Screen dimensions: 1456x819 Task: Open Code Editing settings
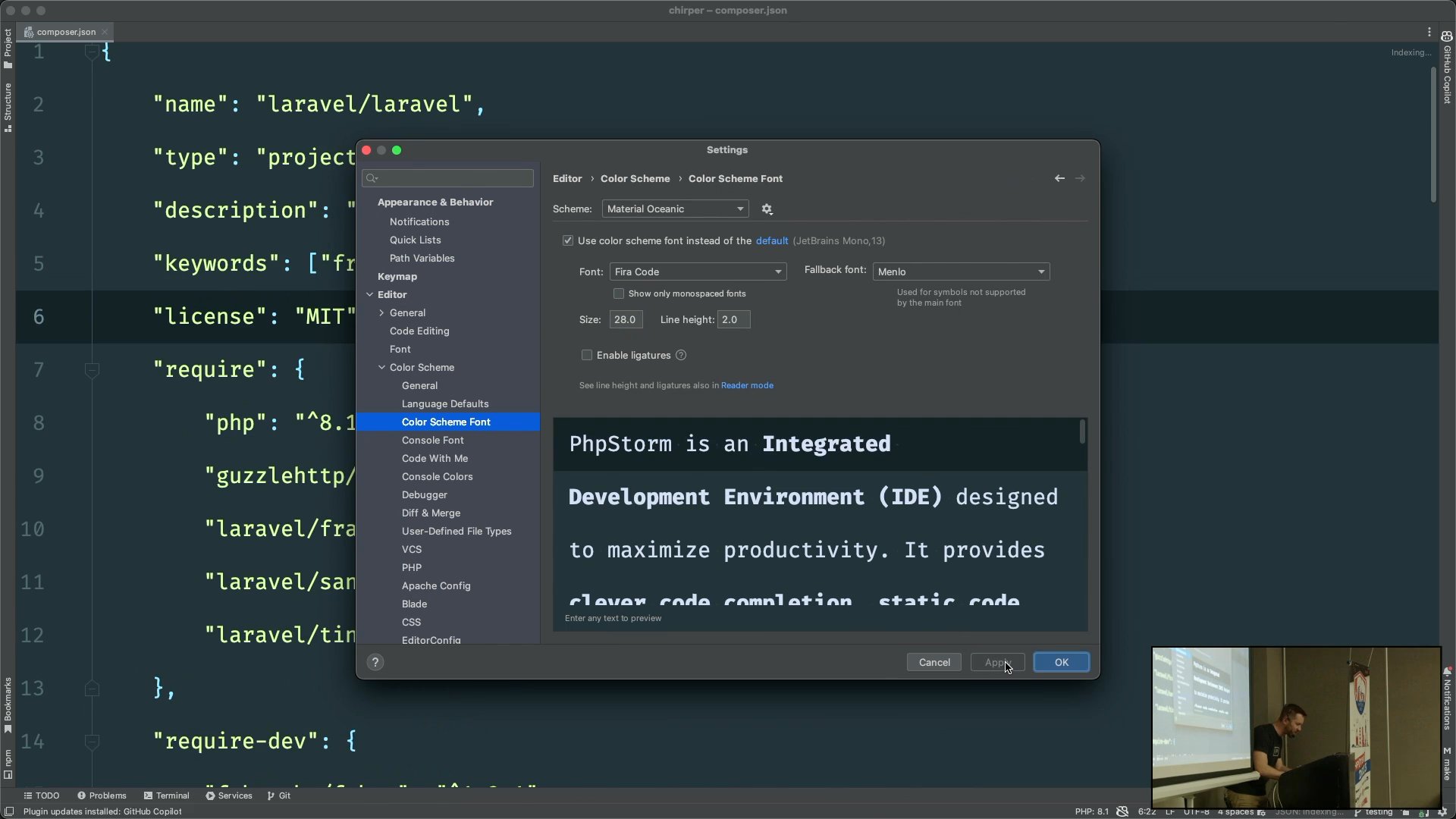pos(419,331)
